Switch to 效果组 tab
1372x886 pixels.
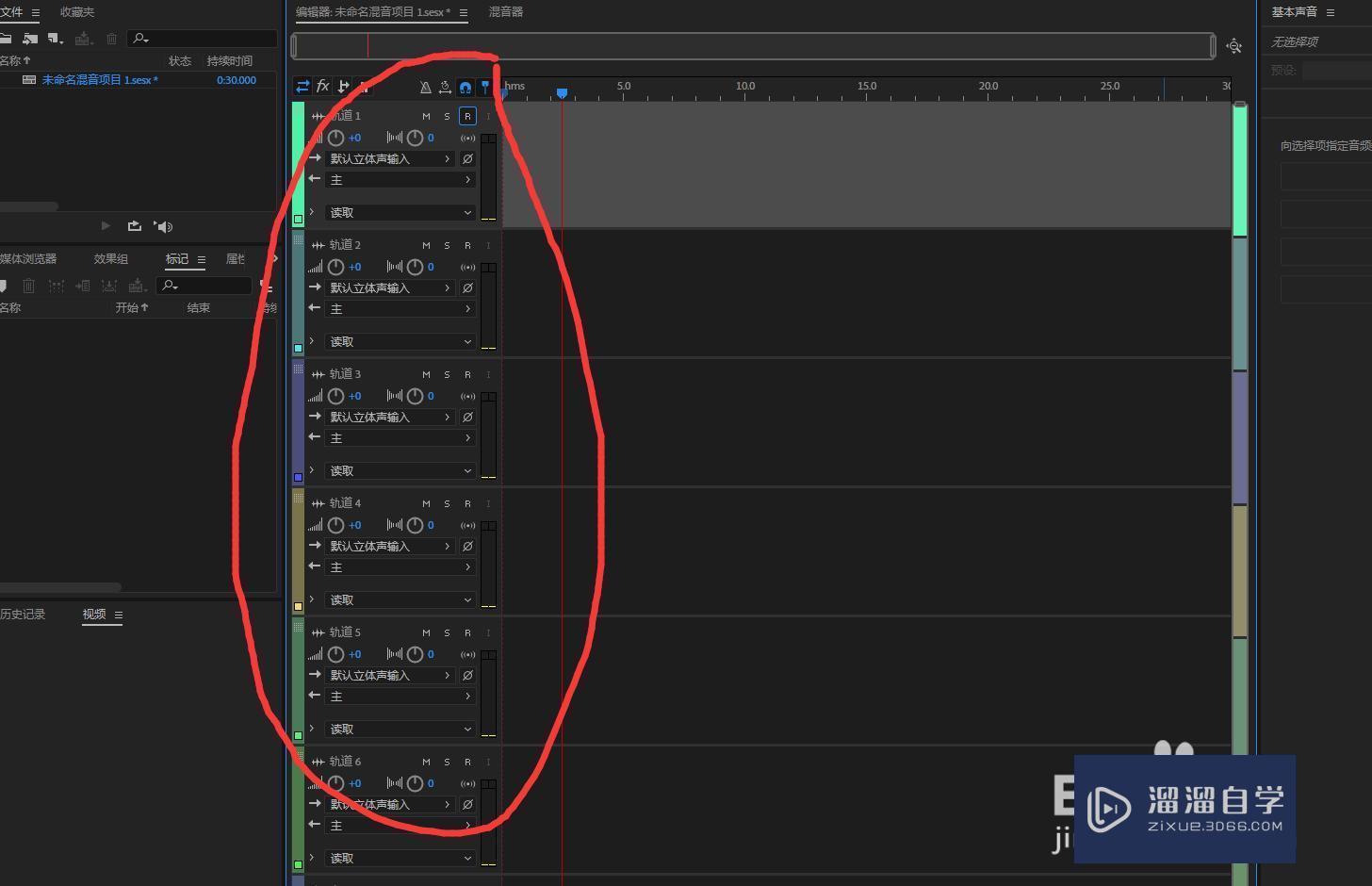[110, 259]
